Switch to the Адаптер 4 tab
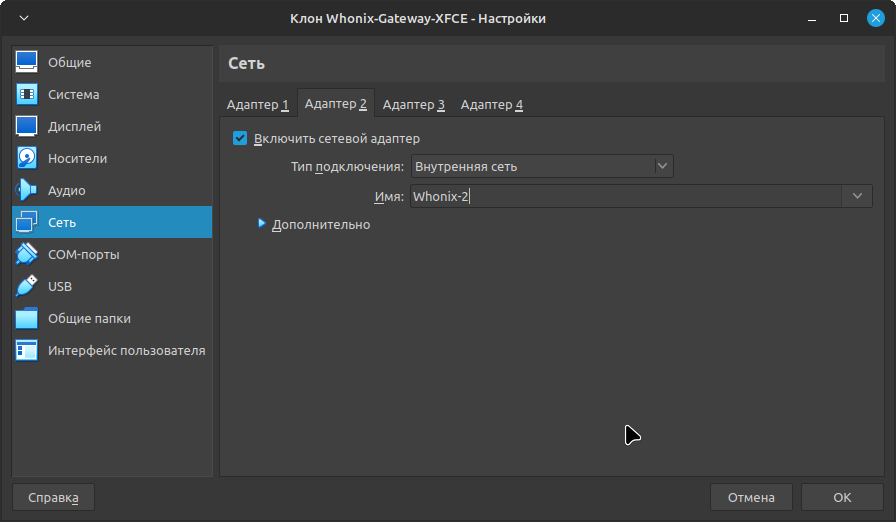This screenshot has height=522, width=896. pos(491,105)
